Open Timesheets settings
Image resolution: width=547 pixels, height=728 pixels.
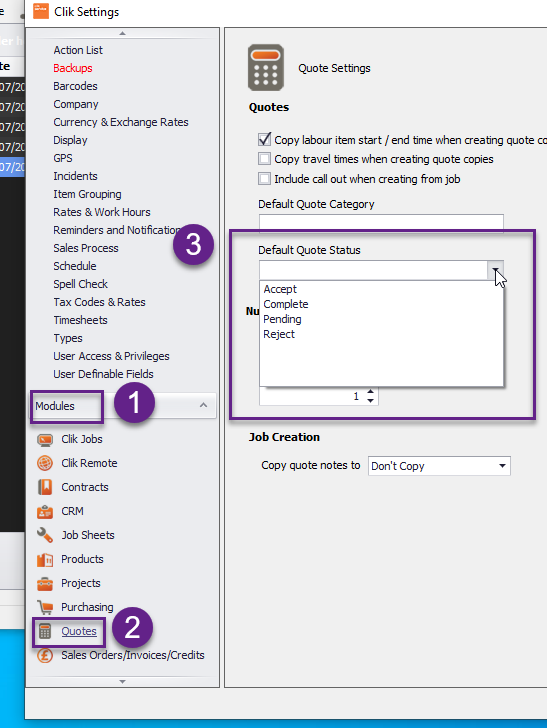(80, 320)
